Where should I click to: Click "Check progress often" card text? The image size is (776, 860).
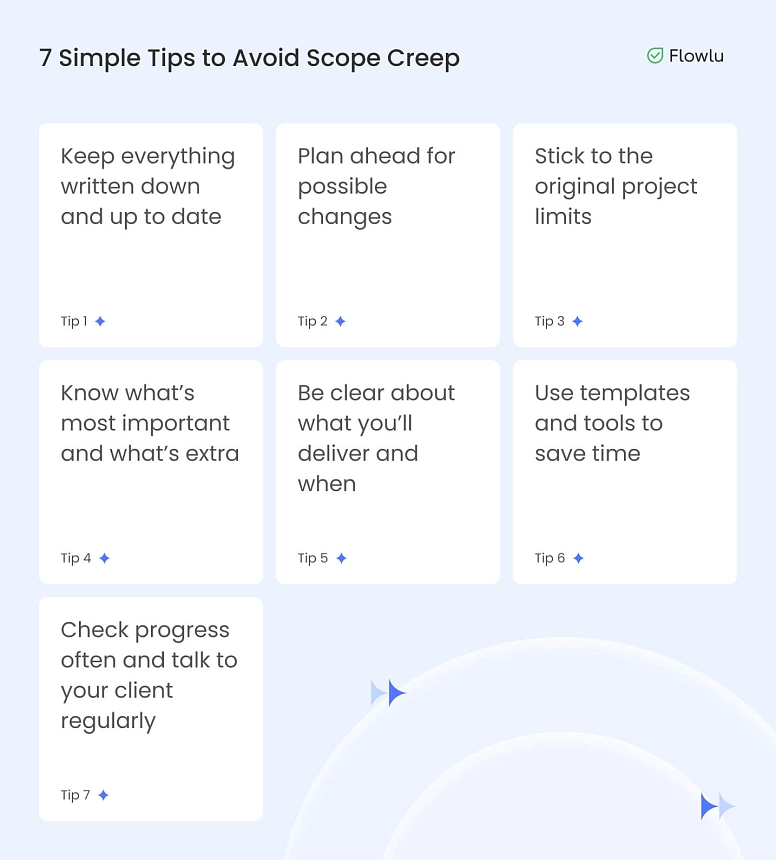coord(149,675)
